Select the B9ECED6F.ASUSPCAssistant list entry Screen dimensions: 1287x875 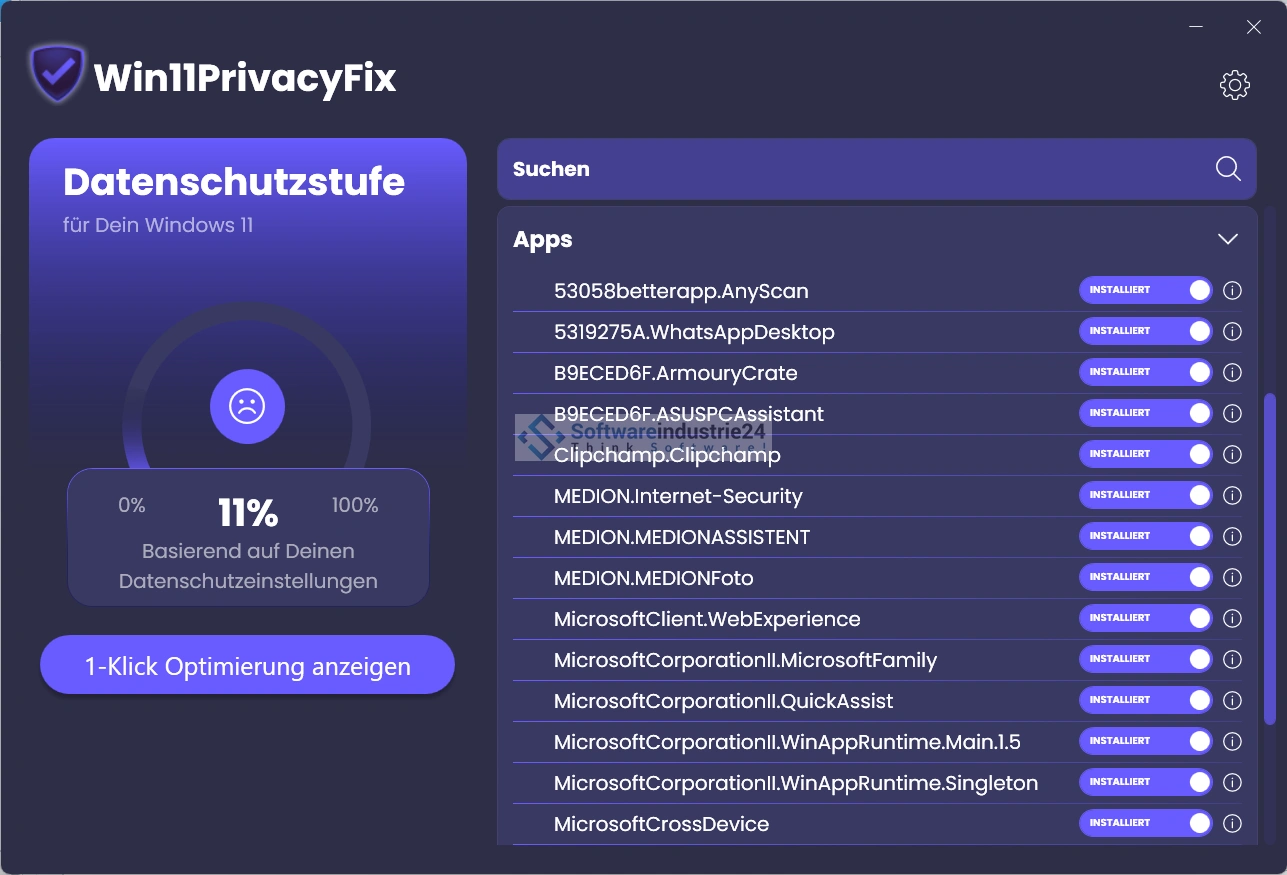(688, 414)
